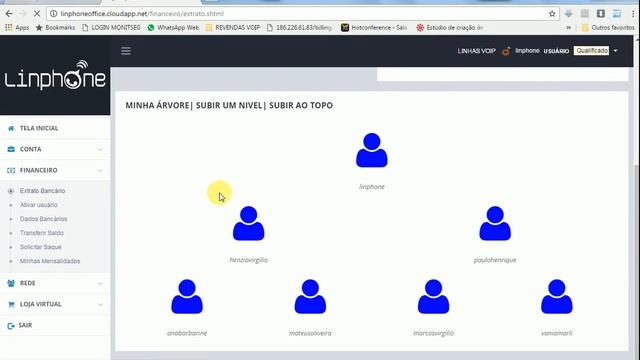This screenshot has width=640, height=360.
Task: Open Dados Bancários submenu item
Action: click(43, 219)
